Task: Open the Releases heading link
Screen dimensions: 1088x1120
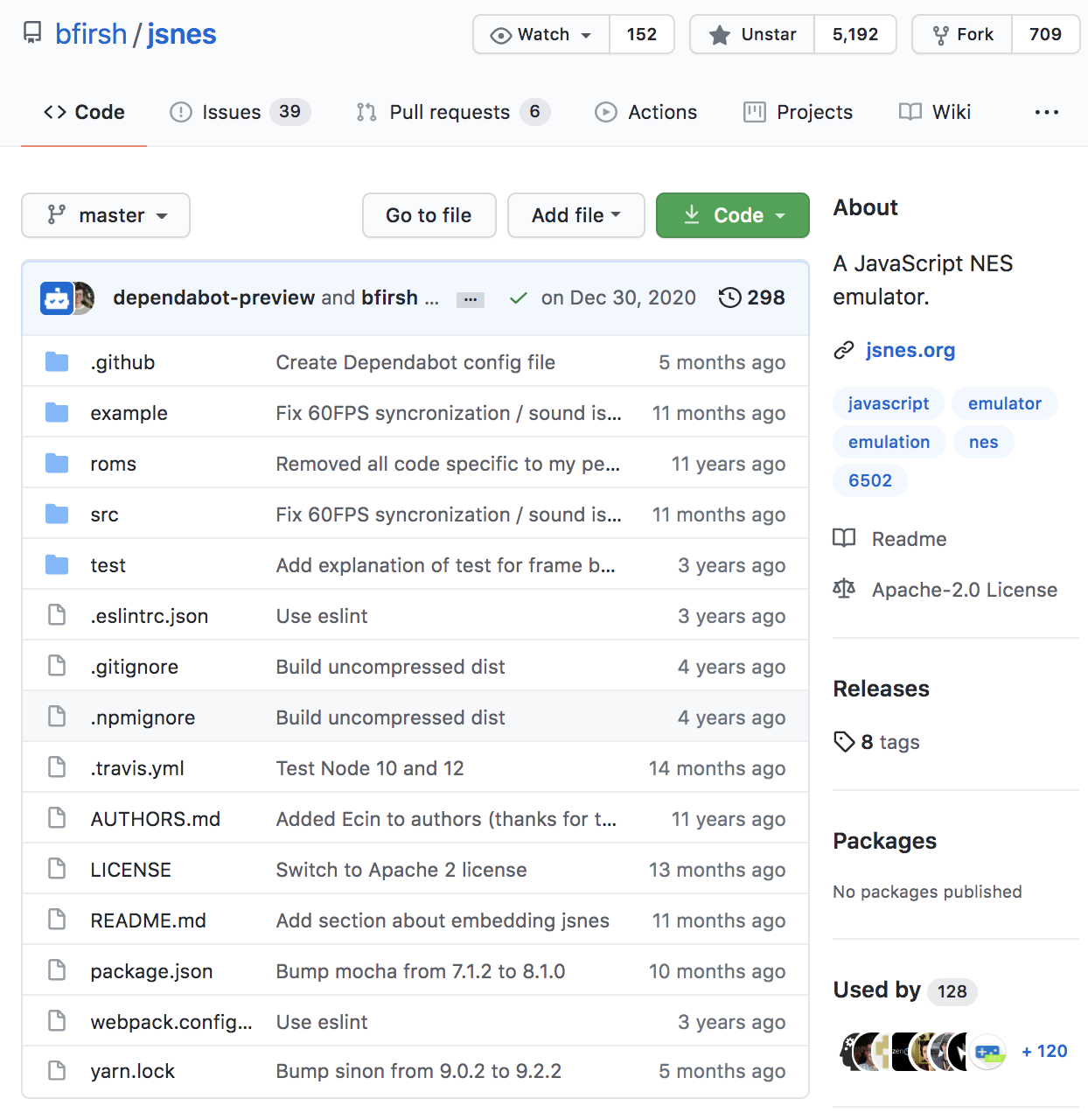Action: click(x=882, y=689)
